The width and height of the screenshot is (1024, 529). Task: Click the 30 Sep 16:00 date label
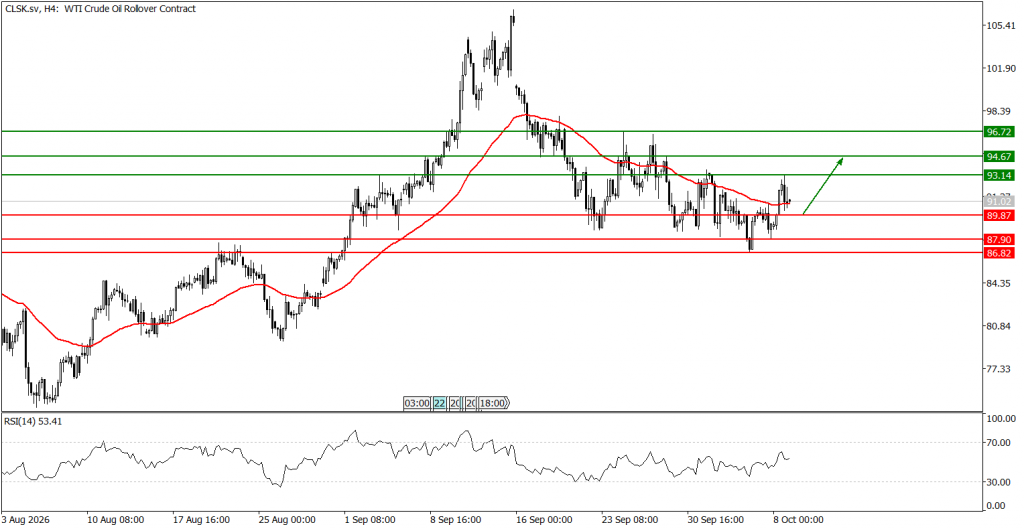[715, 520]
